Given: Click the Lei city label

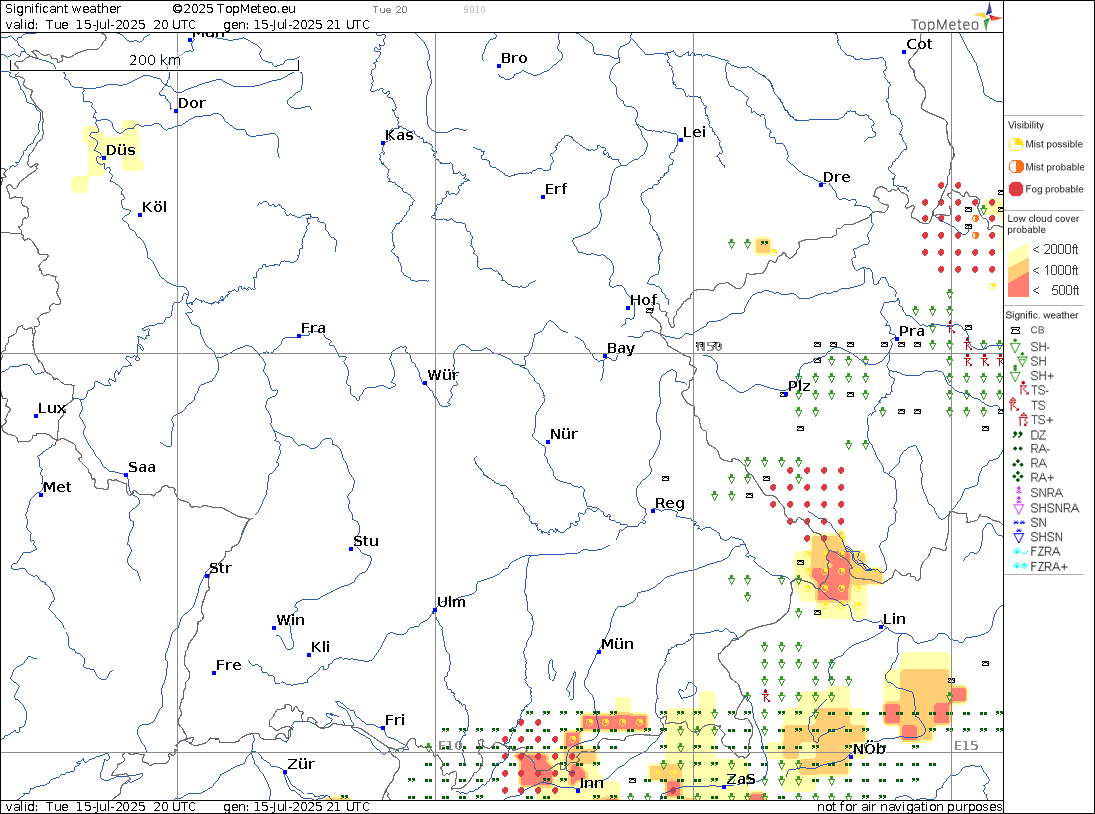Looking at the screenshot, I should pos(694,133).
